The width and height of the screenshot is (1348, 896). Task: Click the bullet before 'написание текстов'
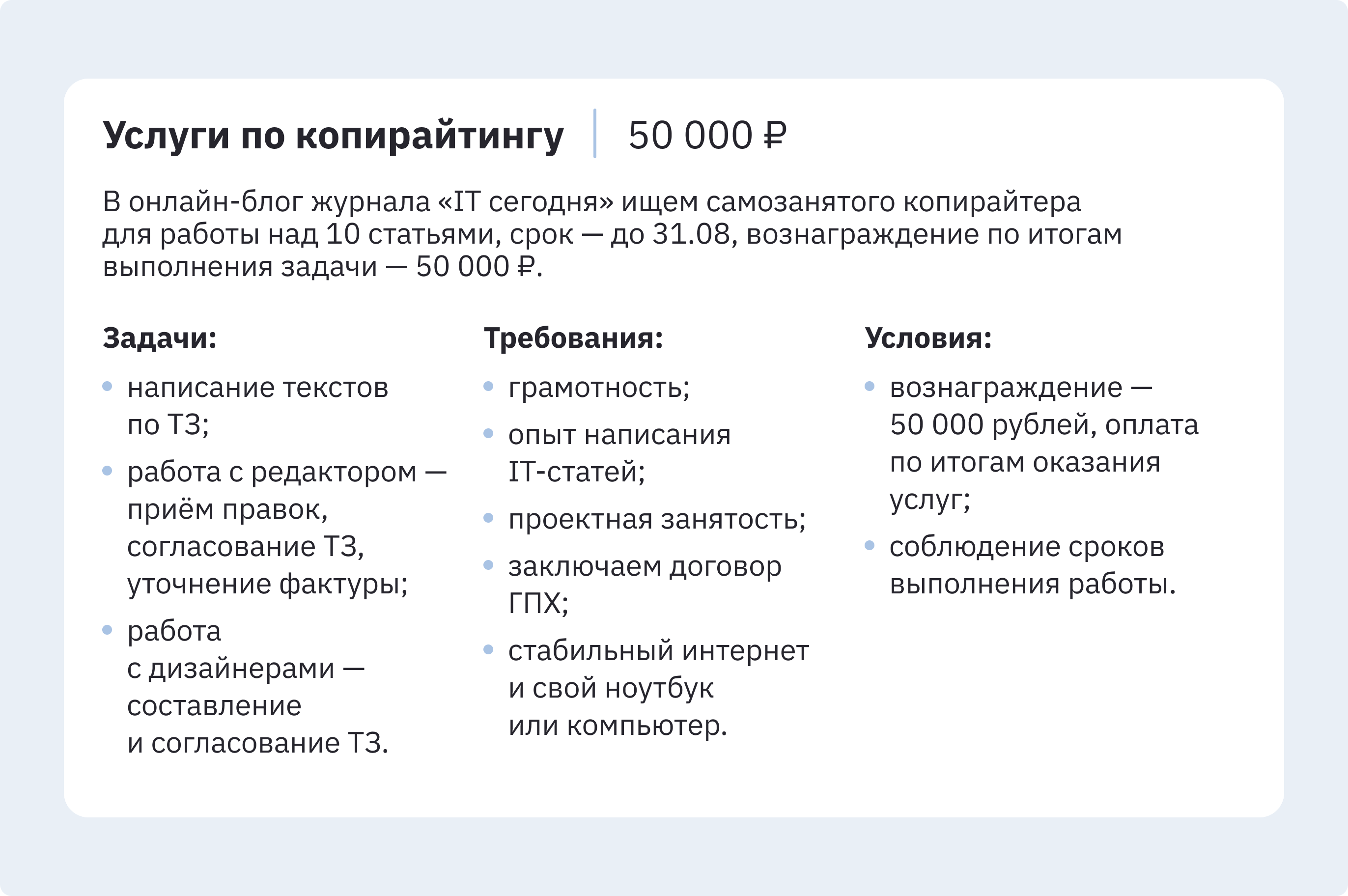[x=107, y=386]
